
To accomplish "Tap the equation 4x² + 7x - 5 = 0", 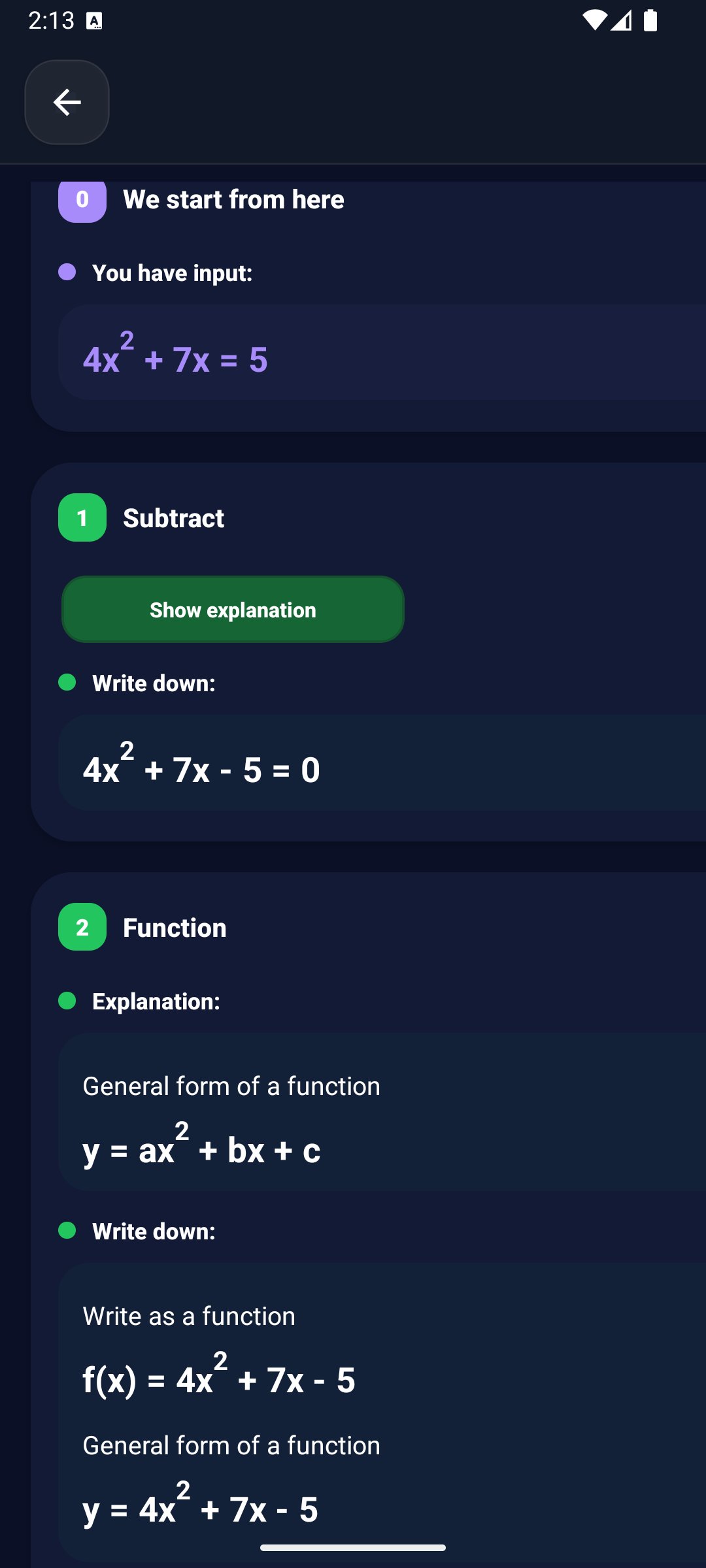I will pos(201,763).
